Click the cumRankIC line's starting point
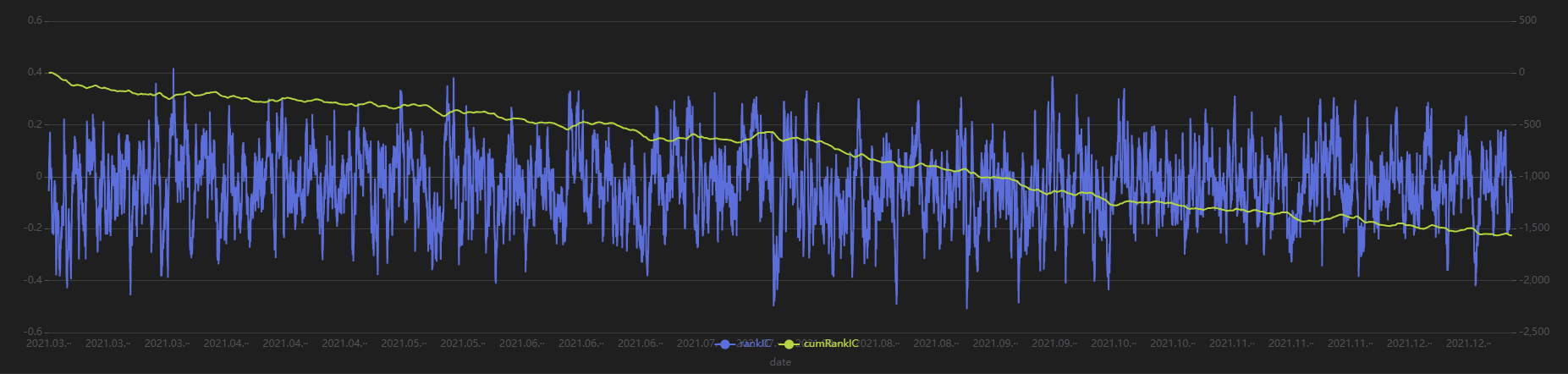The height and width of the screenshot is (374, 1568). point(50,73)
